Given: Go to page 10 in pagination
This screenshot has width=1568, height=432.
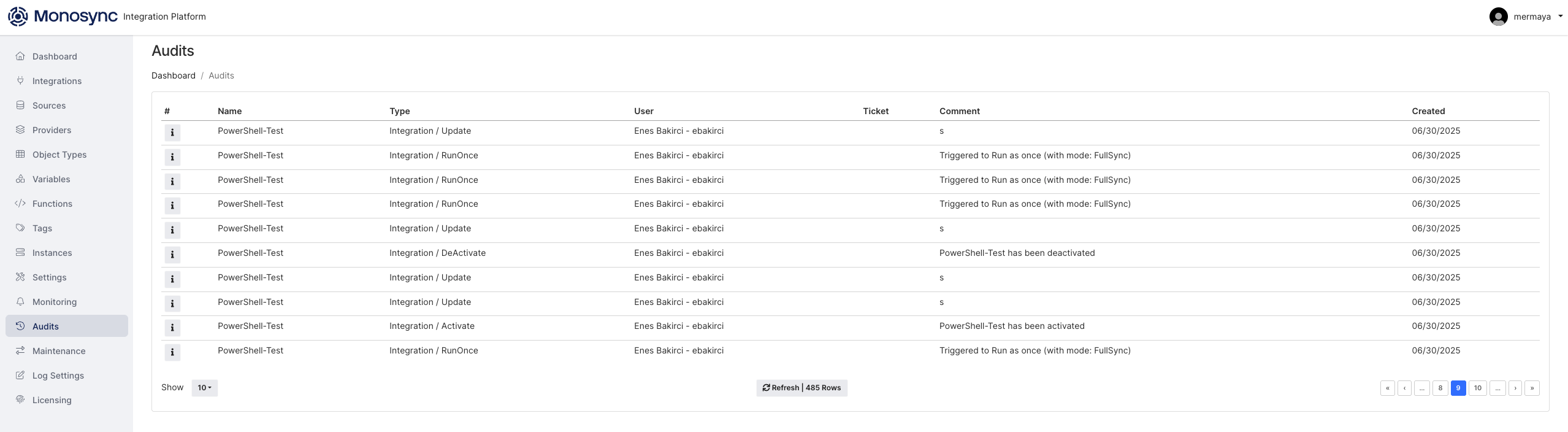Looking at the screenshot, I should click(x=1477, y=388).
